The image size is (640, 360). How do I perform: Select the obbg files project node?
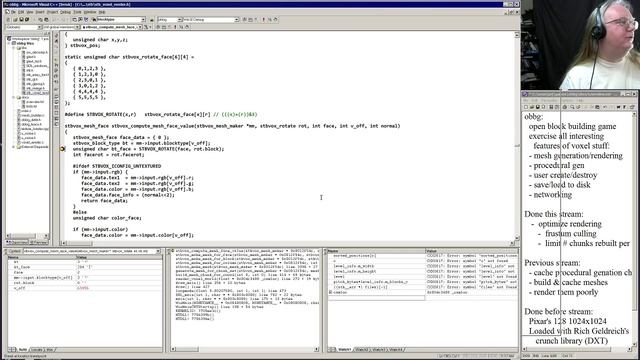25,43
